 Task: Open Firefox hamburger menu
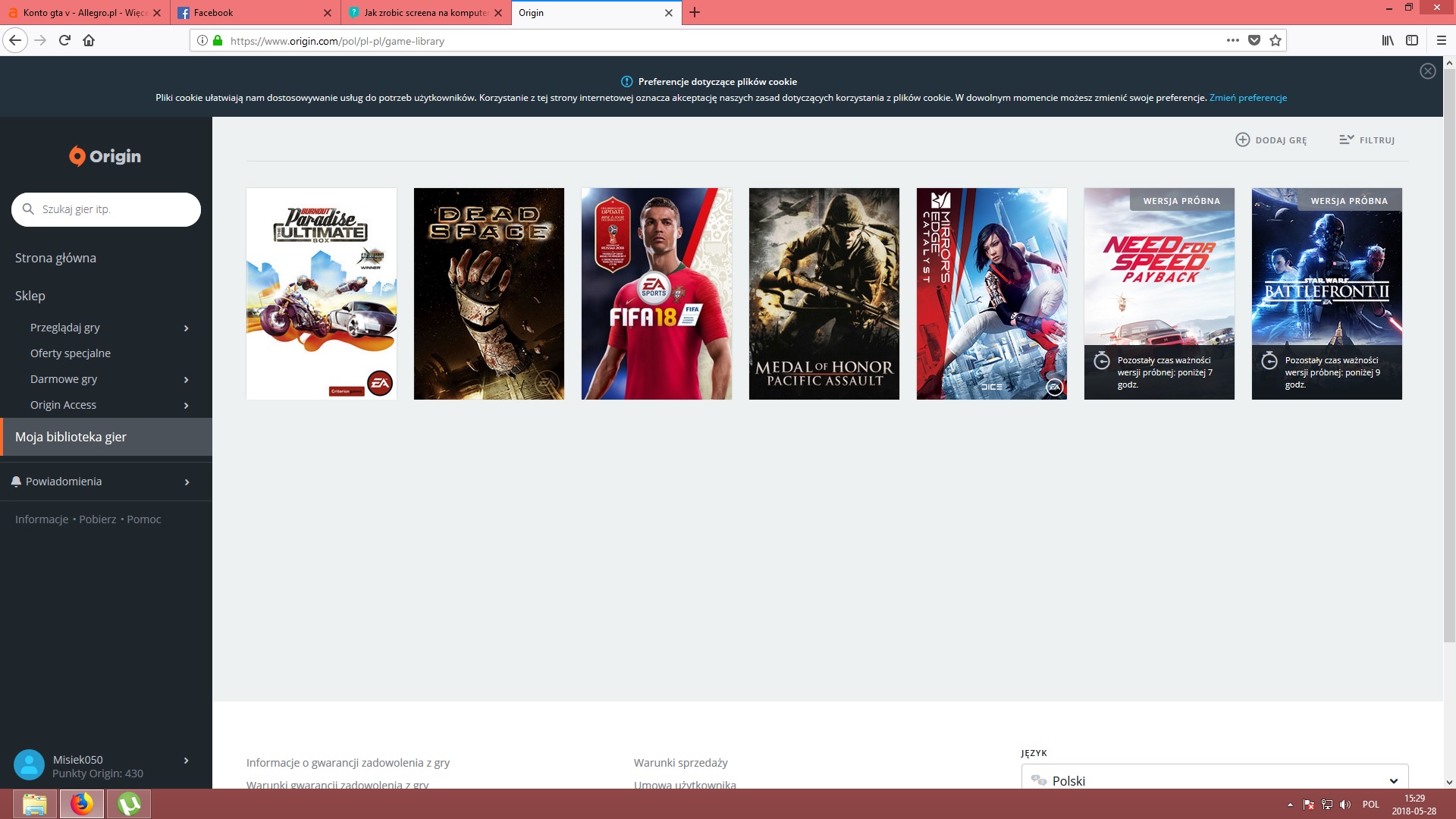coord(1442,41)
